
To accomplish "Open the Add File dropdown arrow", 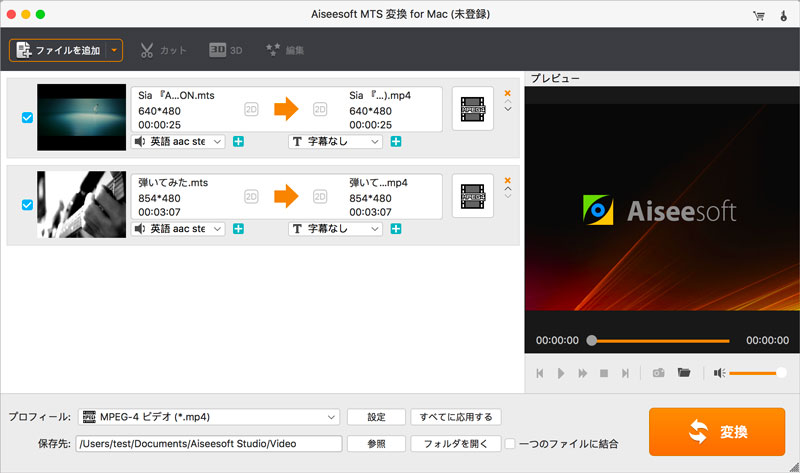I will pos(115,51).
